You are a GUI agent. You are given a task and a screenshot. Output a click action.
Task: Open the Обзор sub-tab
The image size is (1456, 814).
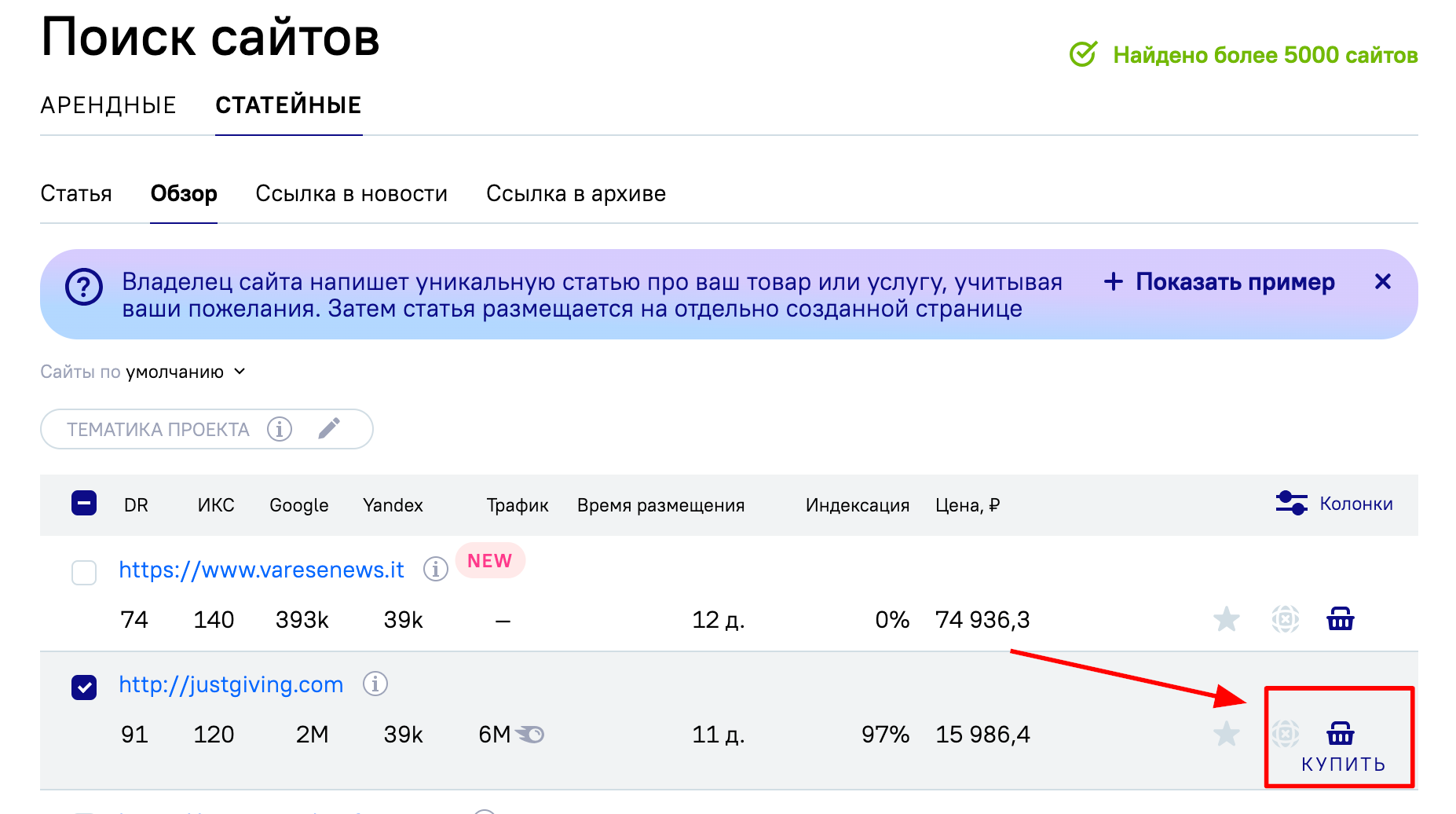point(184,193)
